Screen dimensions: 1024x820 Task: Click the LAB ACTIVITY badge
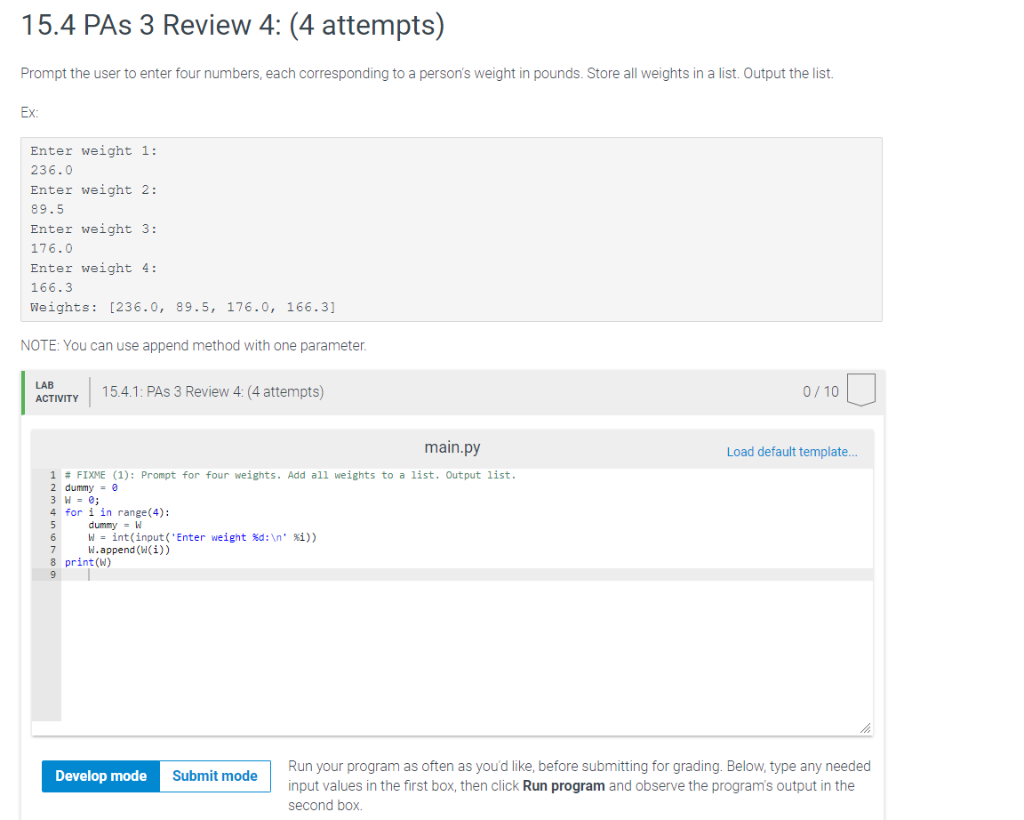point(56,392)
